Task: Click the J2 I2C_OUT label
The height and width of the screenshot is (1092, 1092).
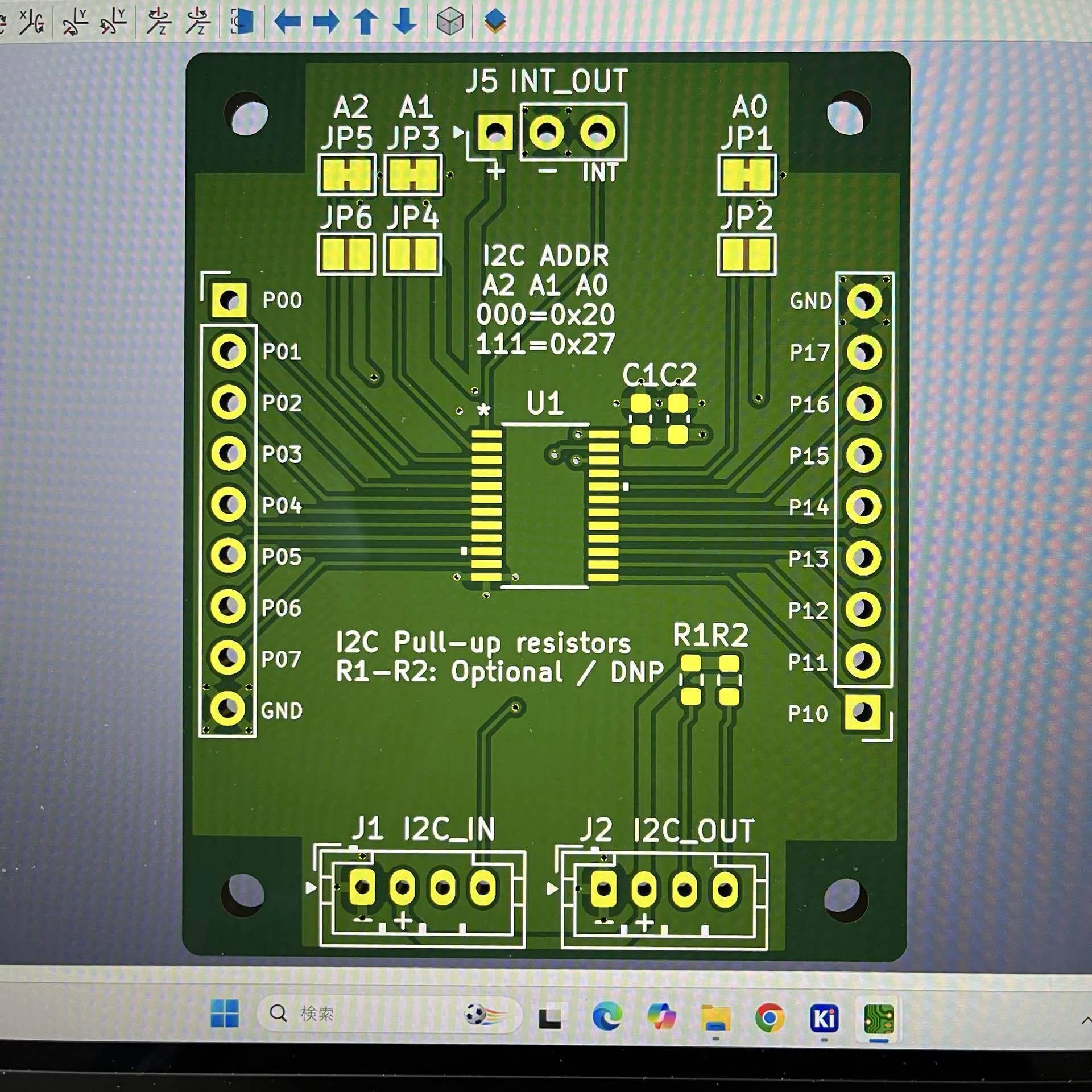Action: pos(667,830)
